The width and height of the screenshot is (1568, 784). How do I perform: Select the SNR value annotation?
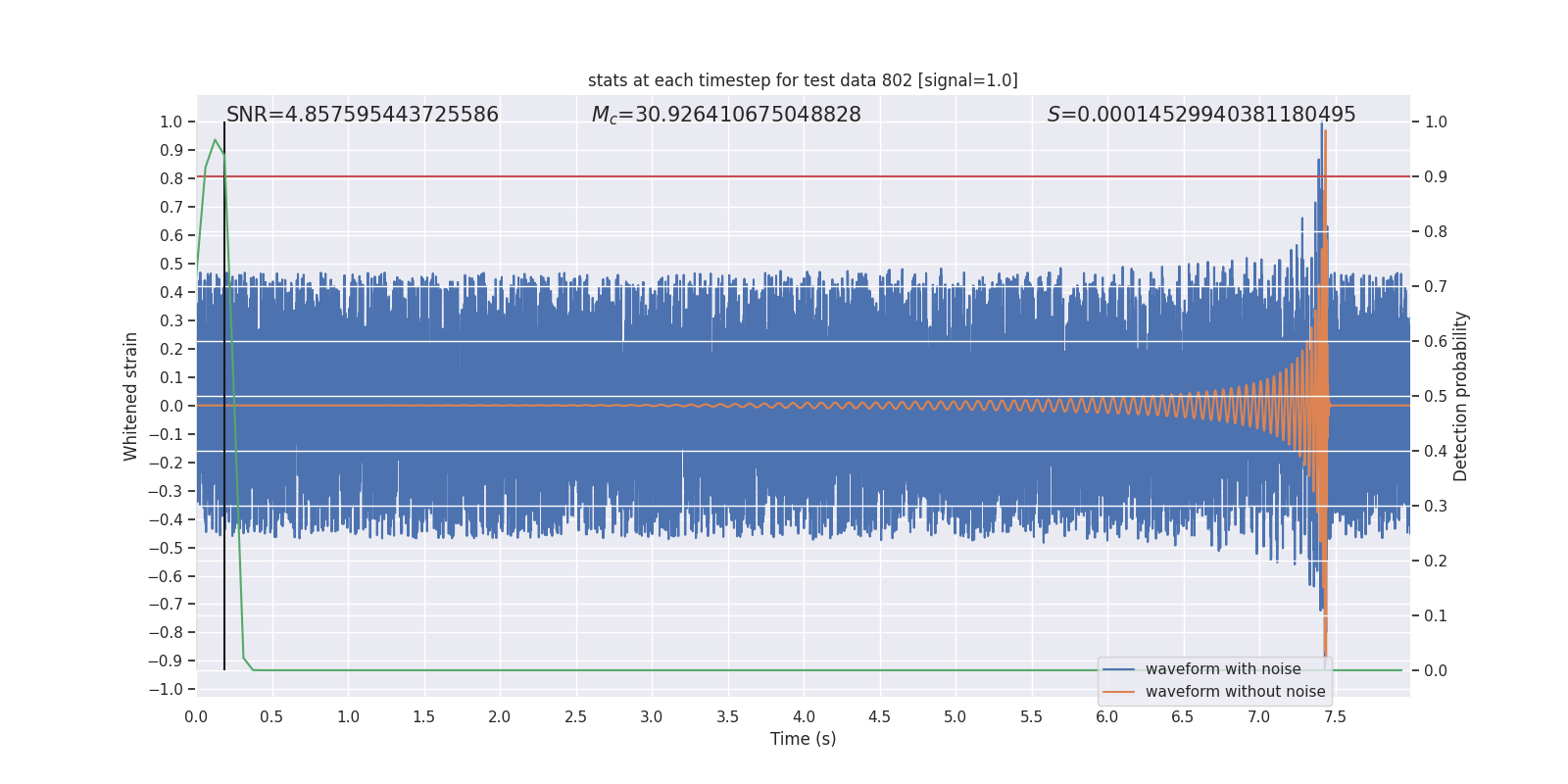[362, 115]
